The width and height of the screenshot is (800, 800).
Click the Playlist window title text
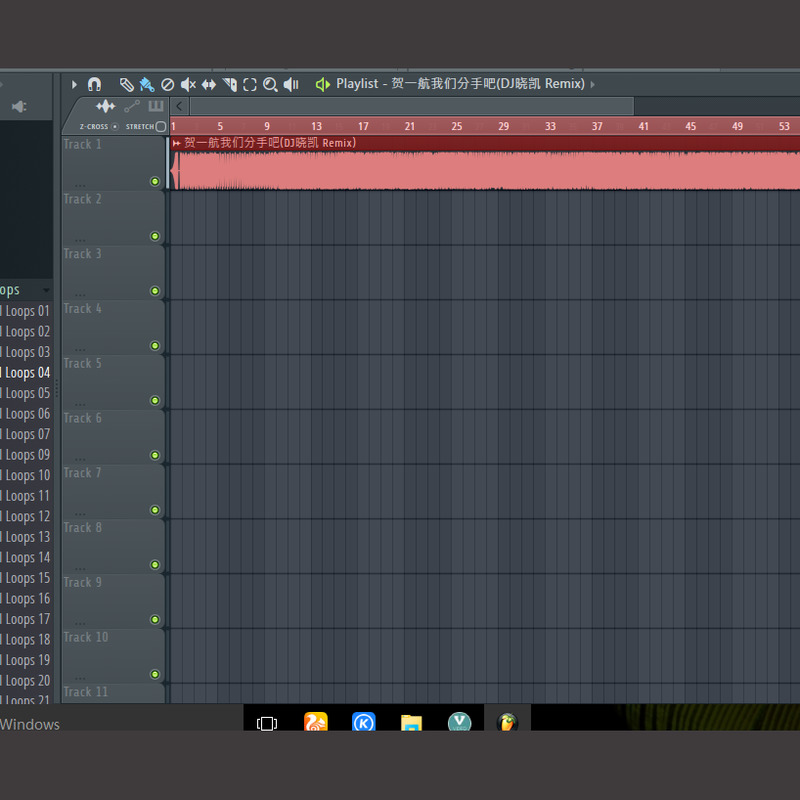pyautogui.click(x=460, y=84)
